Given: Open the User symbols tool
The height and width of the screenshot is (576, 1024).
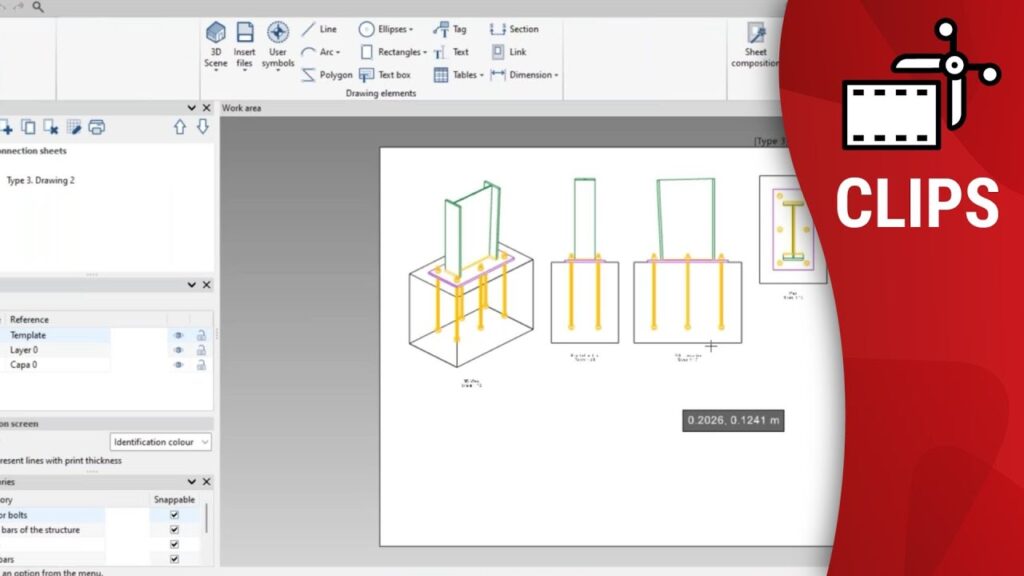Looking at the screenshot, I should 278,45.
